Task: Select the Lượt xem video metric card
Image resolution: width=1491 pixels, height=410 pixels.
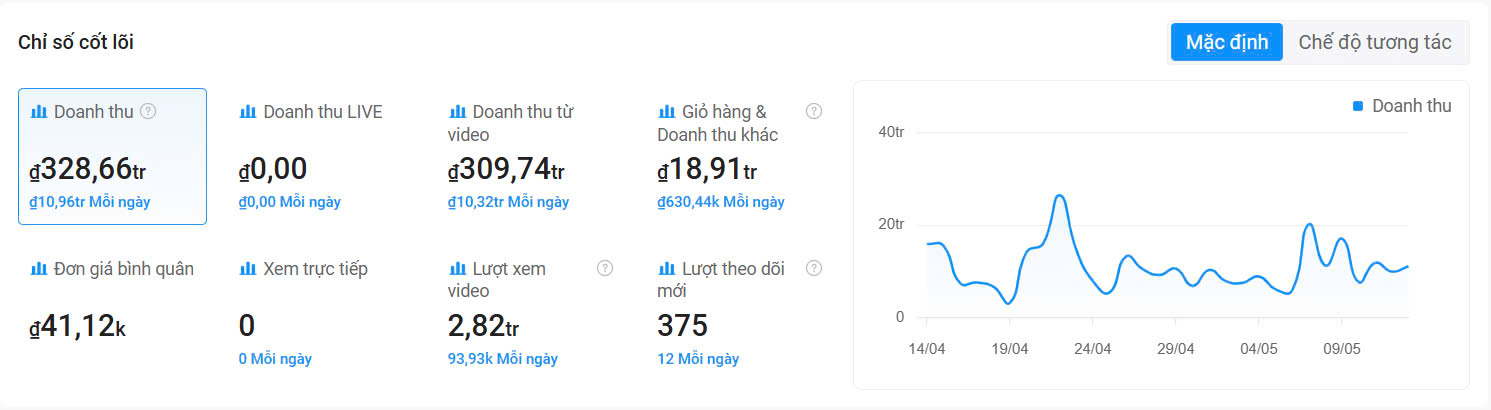Action: click(530, 313)
